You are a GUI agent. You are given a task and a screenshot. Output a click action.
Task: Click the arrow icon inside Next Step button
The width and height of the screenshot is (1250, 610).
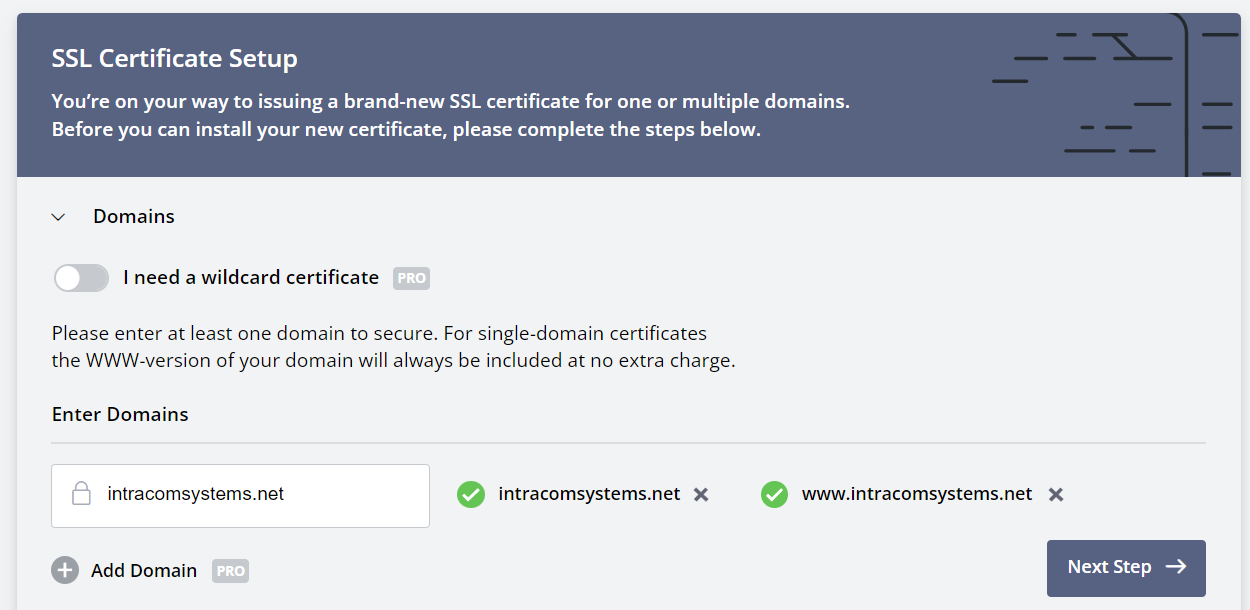1175,567
